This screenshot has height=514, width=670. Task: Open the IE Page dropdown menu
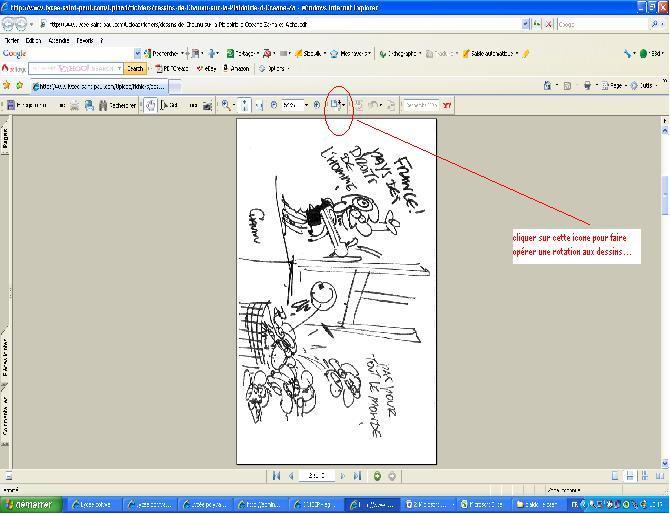point(614,85)
